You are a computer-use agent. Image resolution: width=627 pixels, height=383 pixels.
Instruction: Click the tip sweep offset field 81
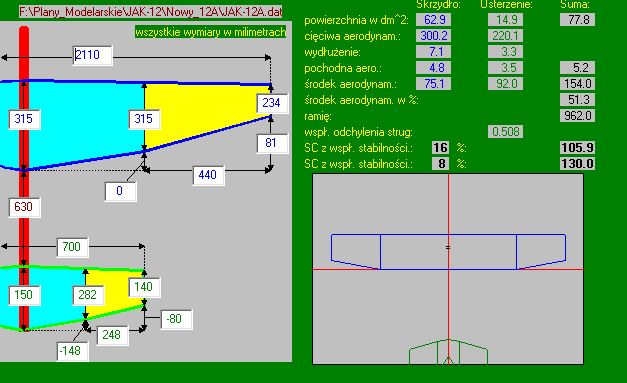[x=272, y=143]
